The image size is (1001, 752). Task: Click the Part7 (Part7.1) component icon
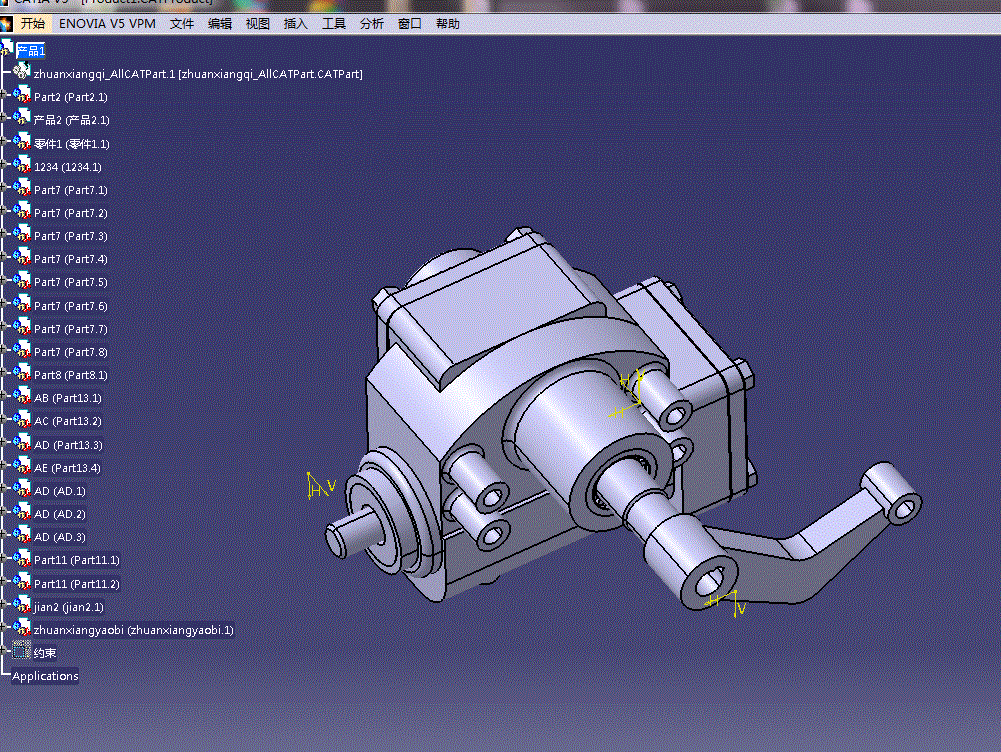coord(22,188)
